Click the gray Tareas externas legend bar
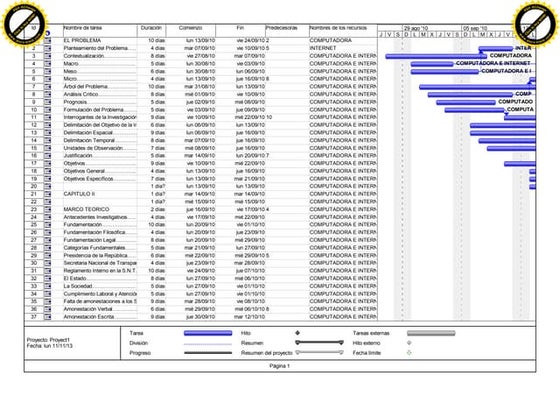 431,333
